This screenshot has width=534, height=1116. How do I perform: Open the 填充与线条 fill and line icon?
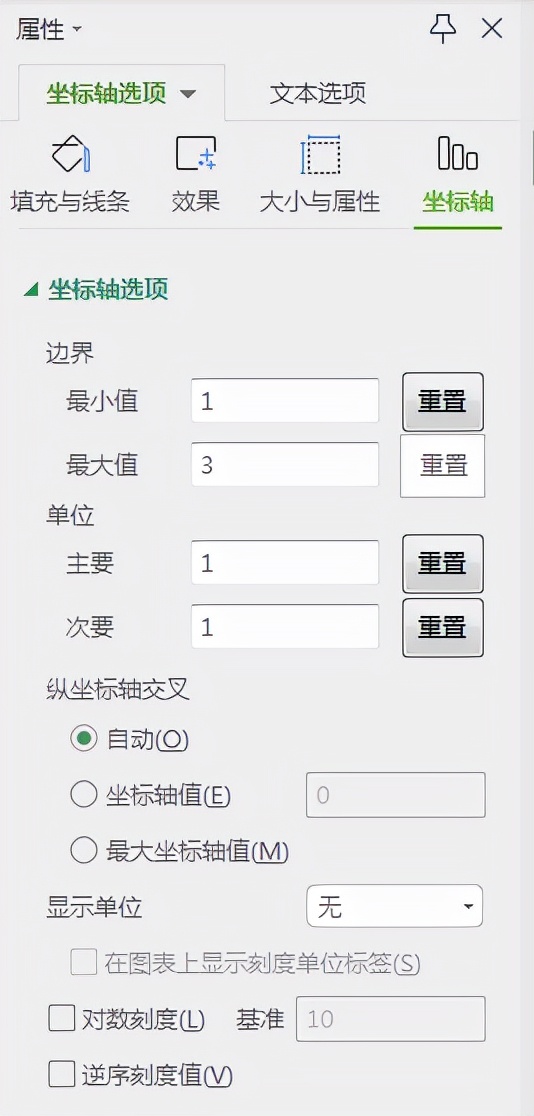[x=70, y=153]
